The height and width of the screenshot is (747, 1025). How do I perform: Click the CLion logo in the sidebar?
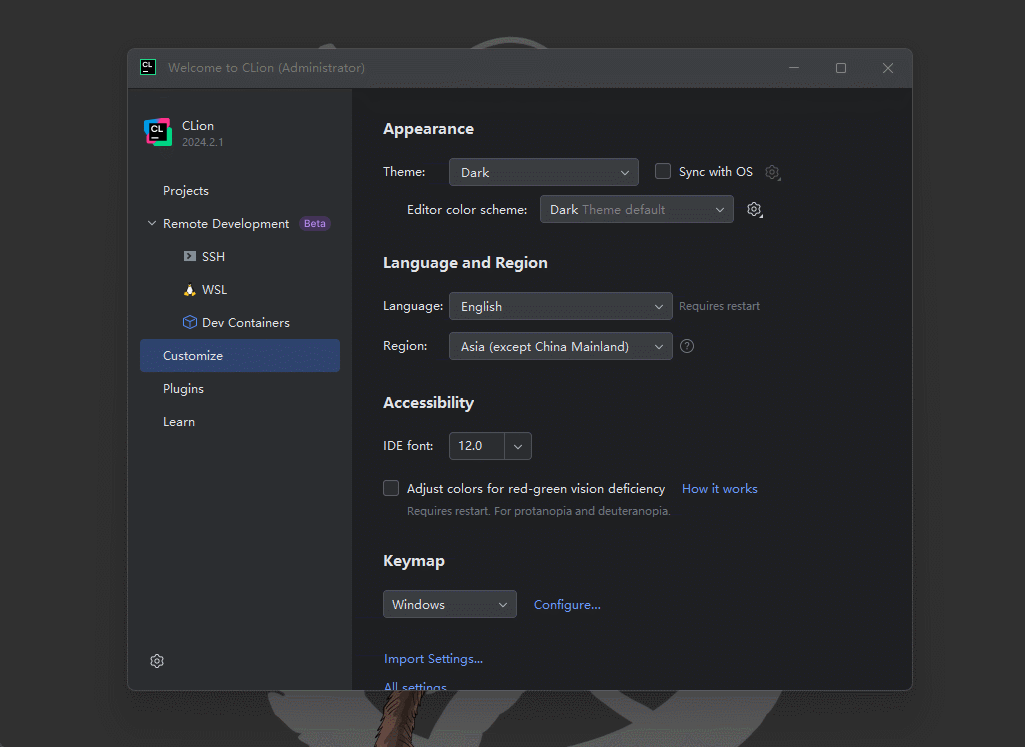[x=158, y=133]
